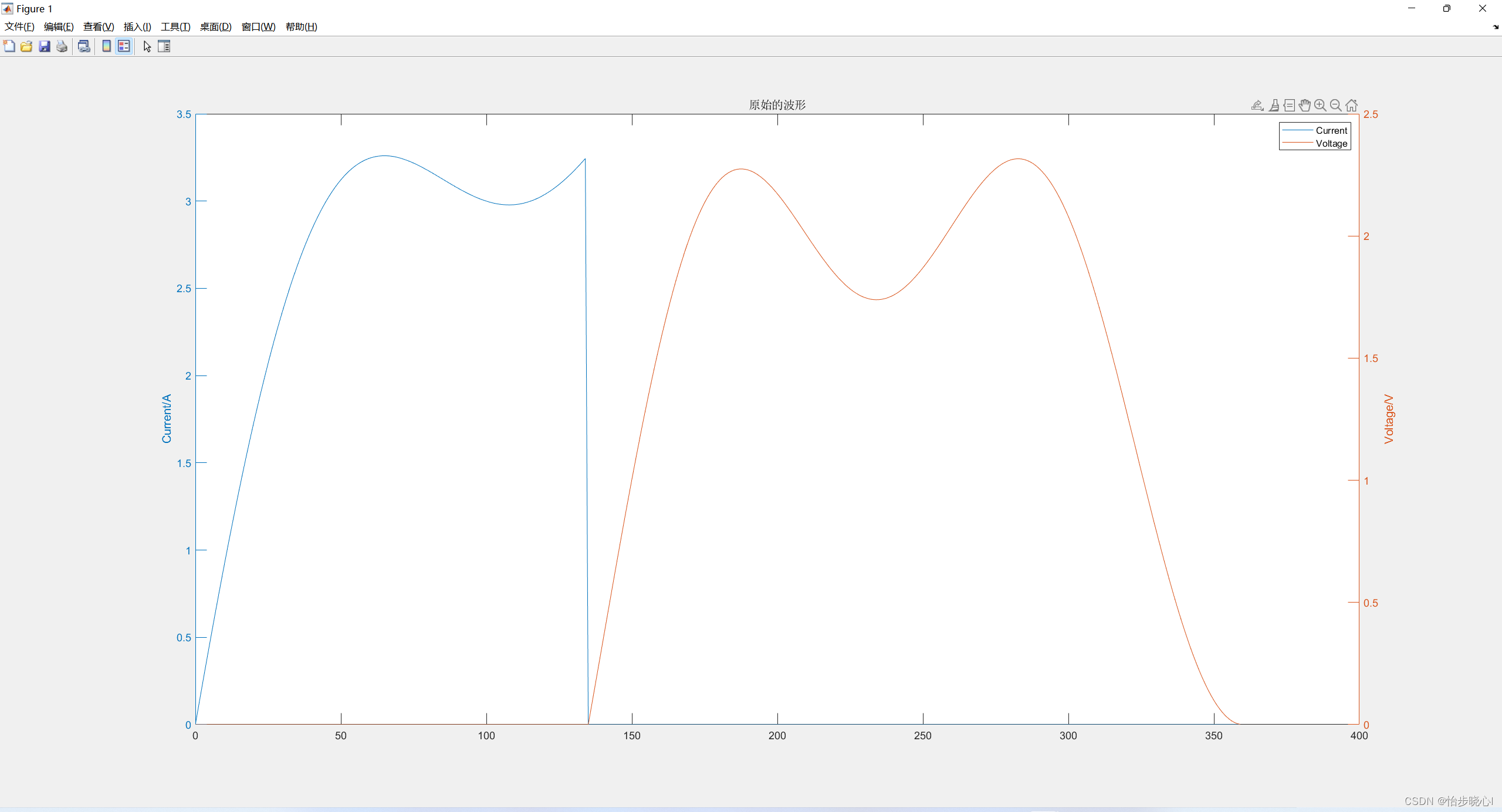Select the brush data tool
The image size is (1502, 812).
point(1274,105)
